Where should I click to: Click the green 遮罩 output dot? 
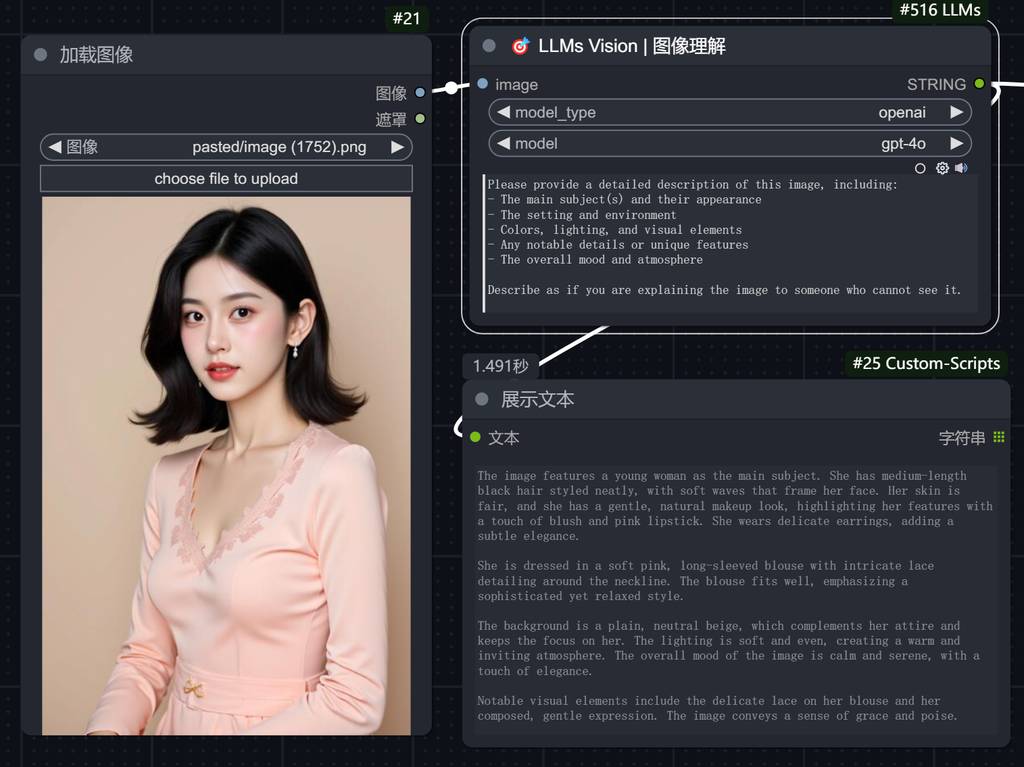pyautogui.click(x=419, y=118)
